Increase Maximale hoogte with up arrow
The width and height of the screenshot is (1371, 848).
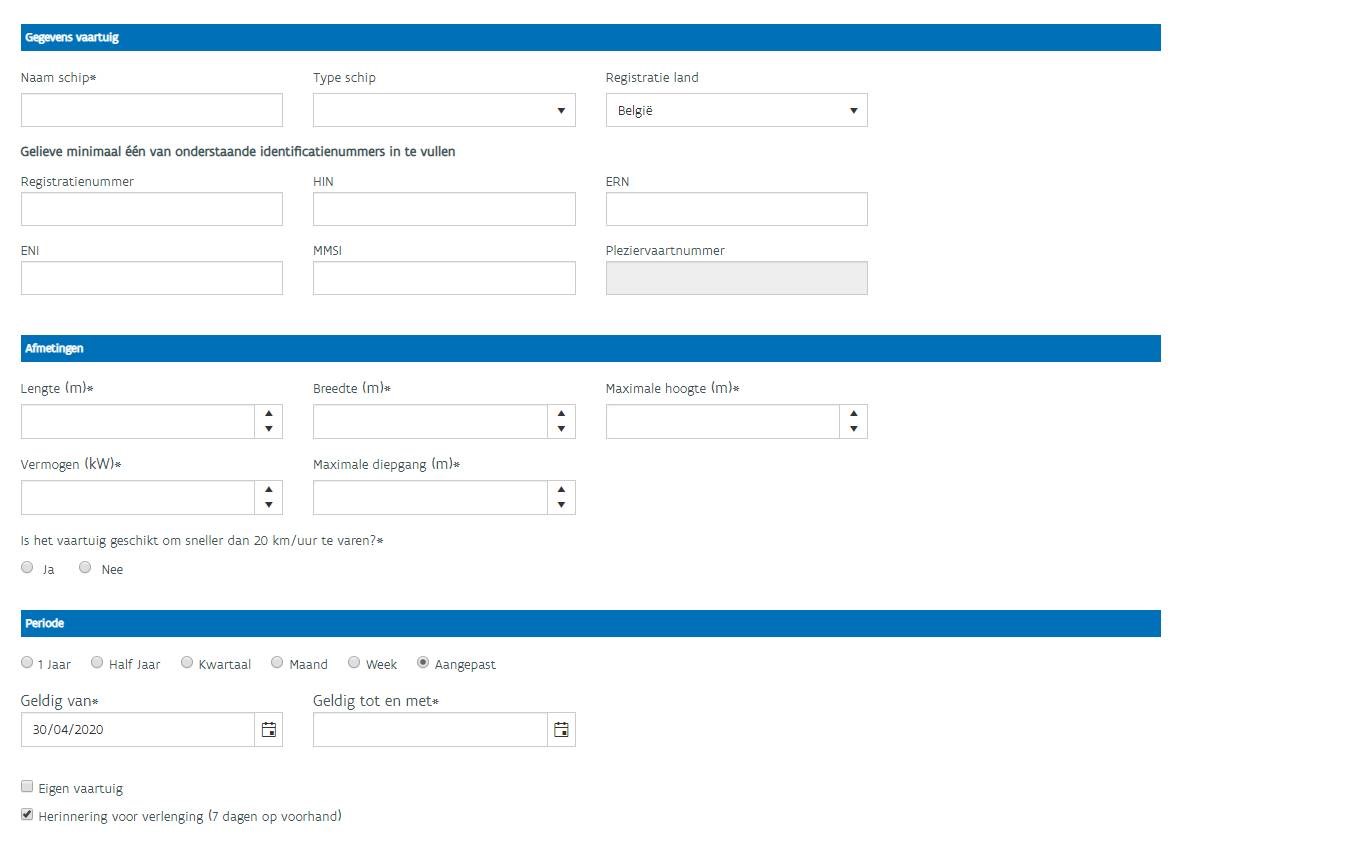853,414
